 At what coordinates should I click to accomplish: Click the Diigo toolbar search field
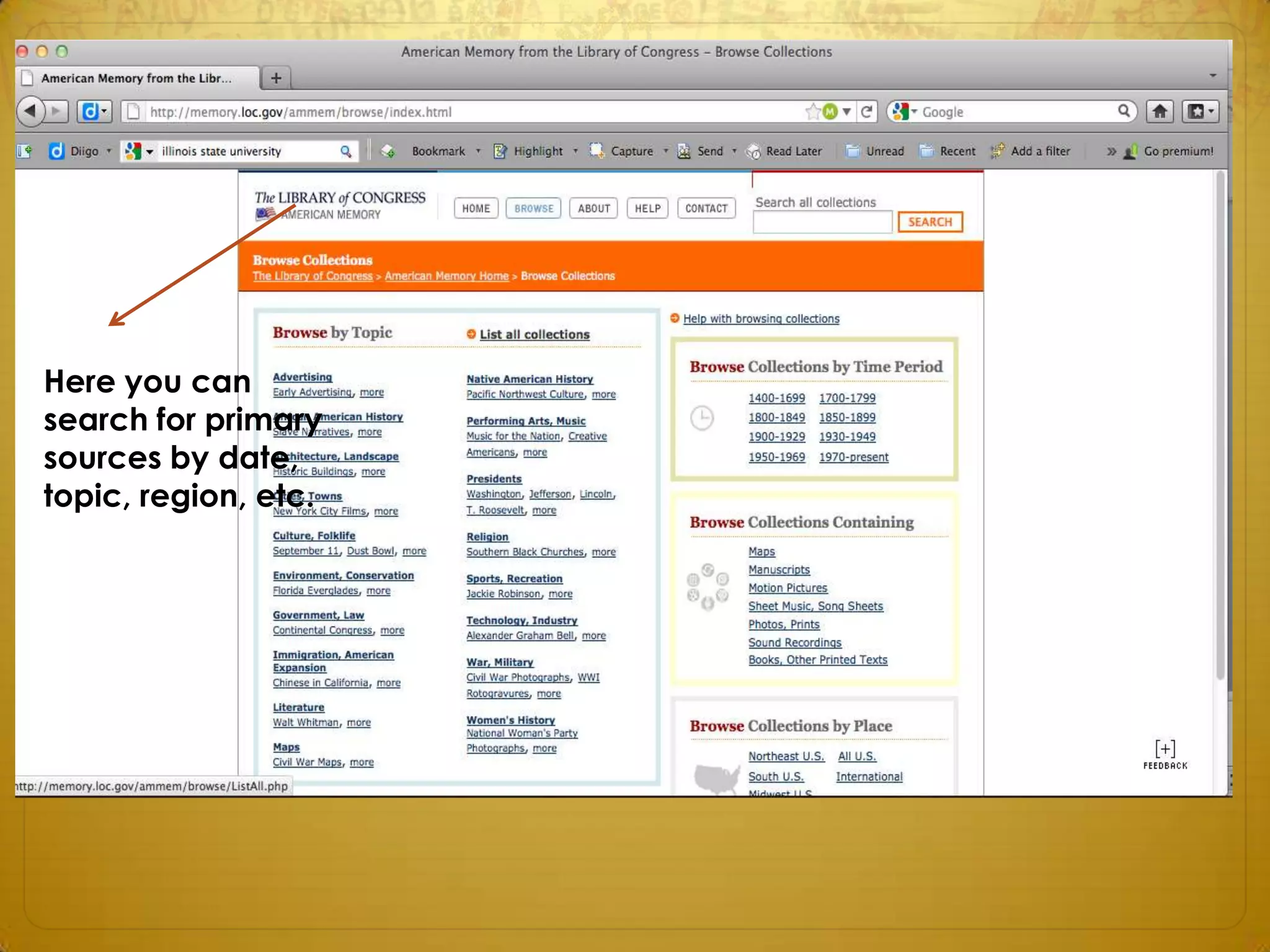tap(248, 151)
